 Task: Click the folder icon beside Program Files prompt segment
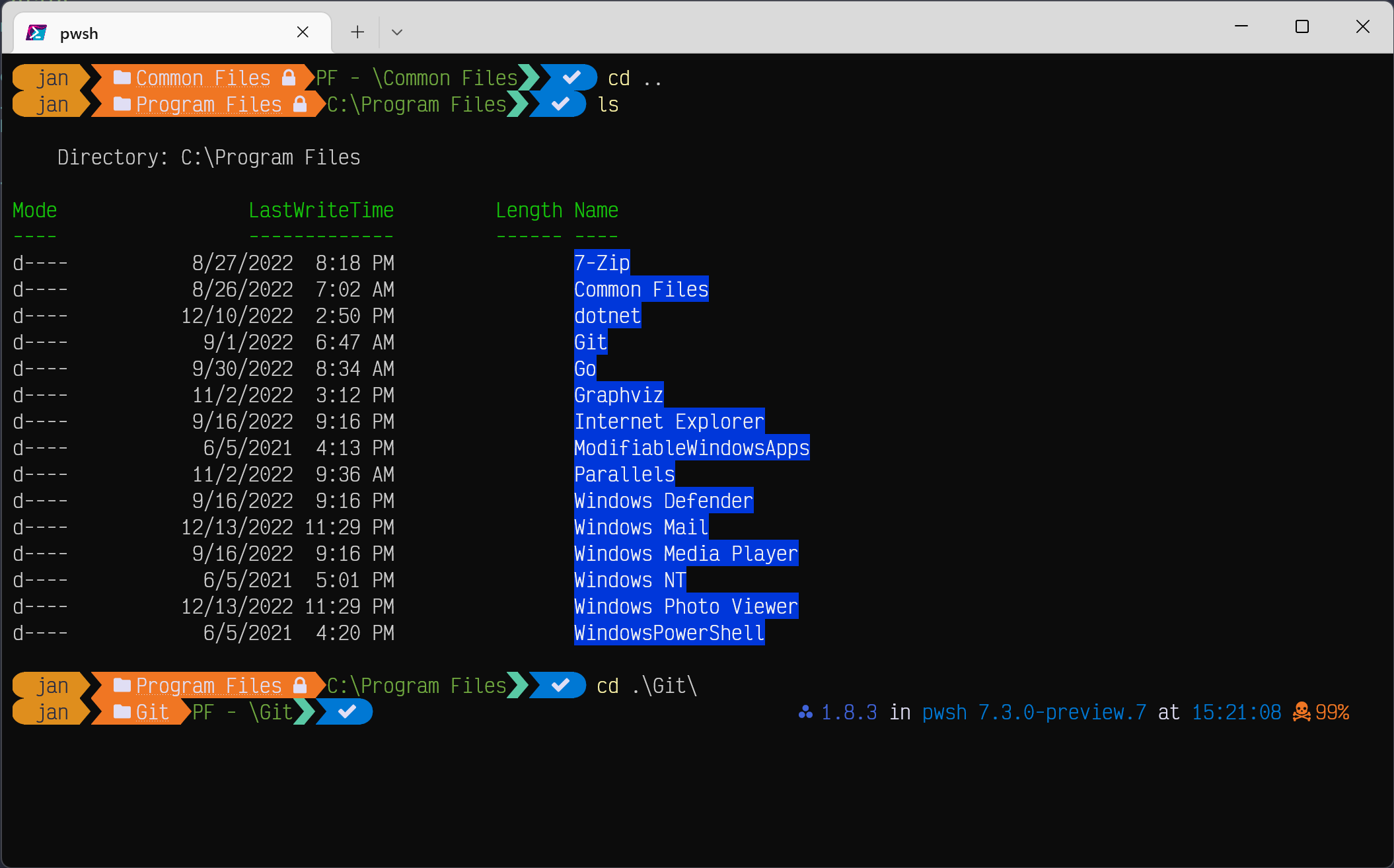121,104
